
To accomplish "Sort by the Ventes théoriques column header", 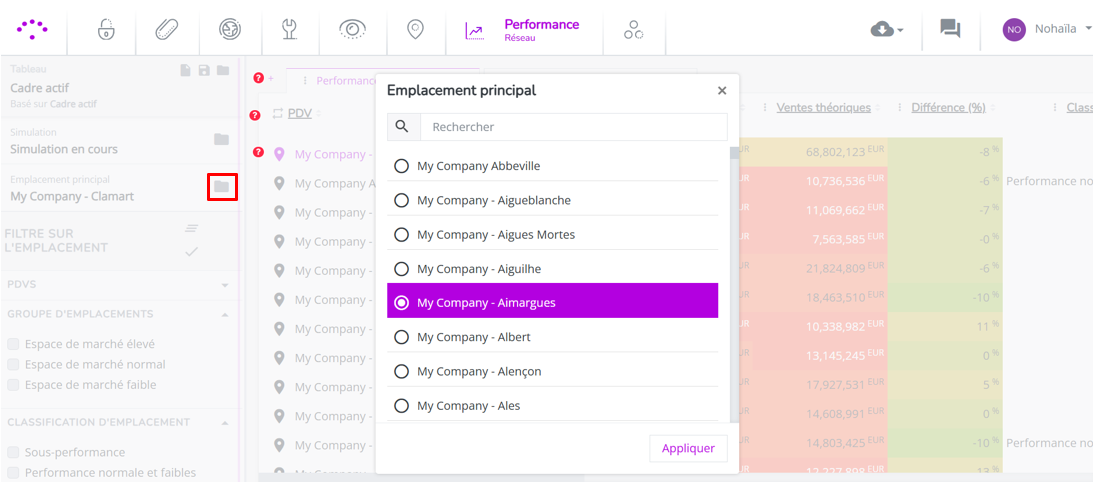I will tap(823, 108).
